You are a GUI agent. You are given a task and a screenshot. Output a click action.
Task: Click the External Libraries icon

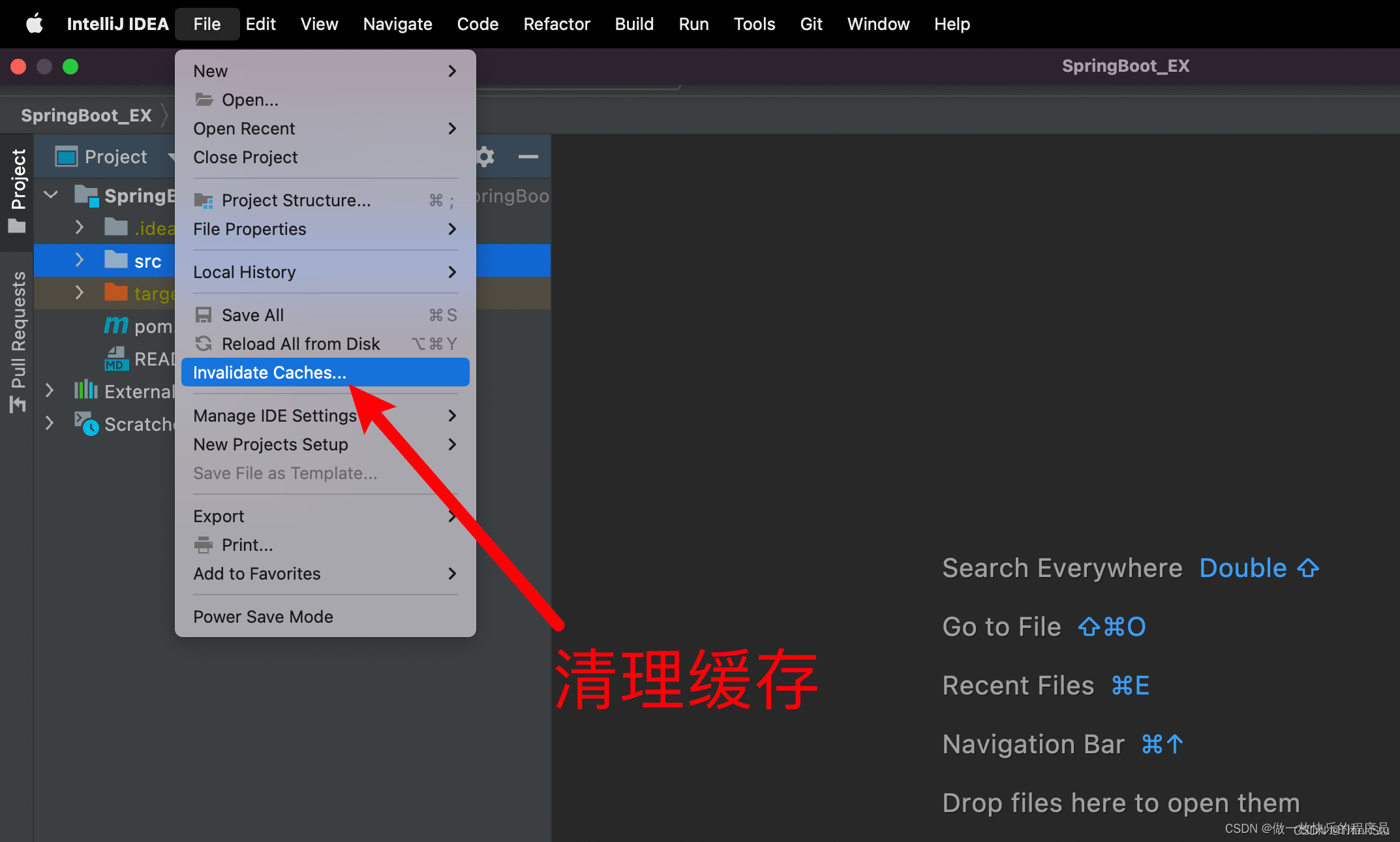tap(86, 390)
